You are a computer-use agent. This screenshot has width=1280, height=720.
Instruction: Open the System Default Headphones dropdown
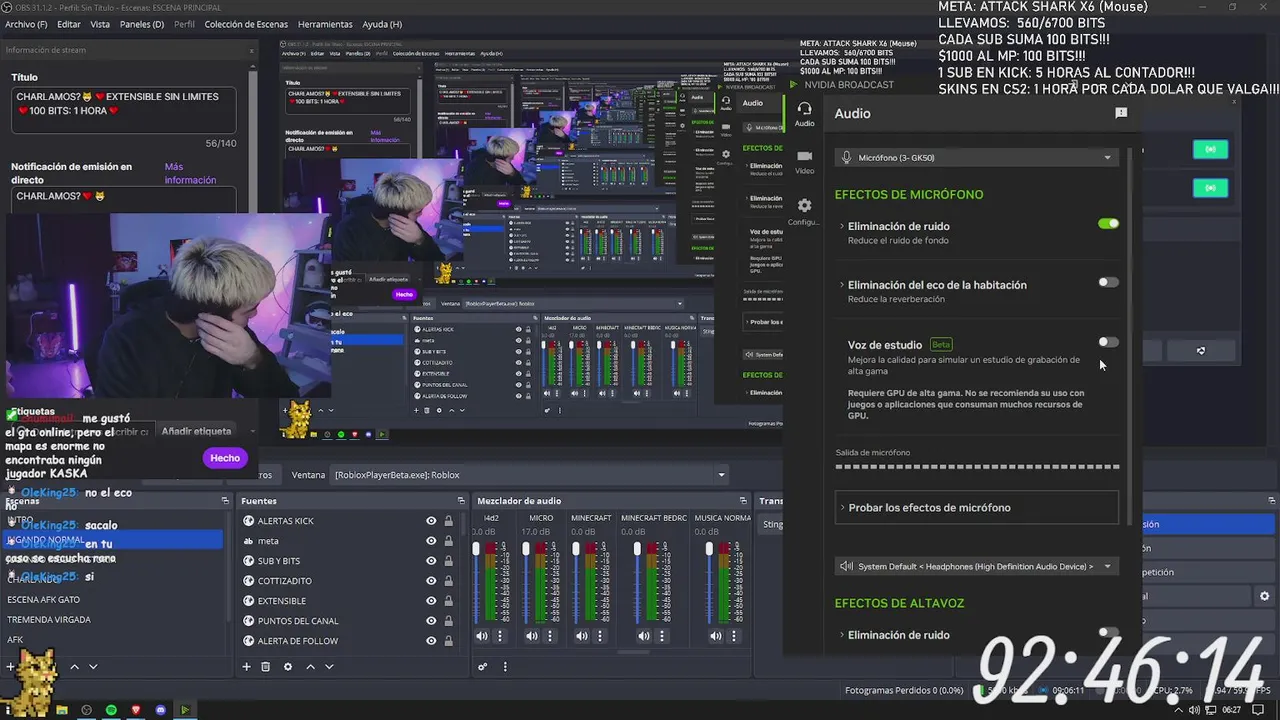pyautogui.click(x=977, y=566)
